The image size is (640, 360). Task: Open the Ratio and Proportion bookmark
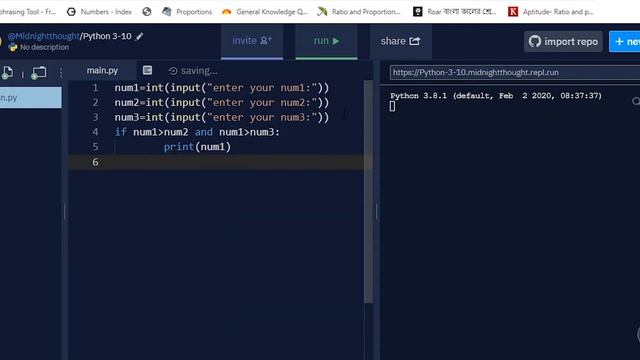coord(359,11)
